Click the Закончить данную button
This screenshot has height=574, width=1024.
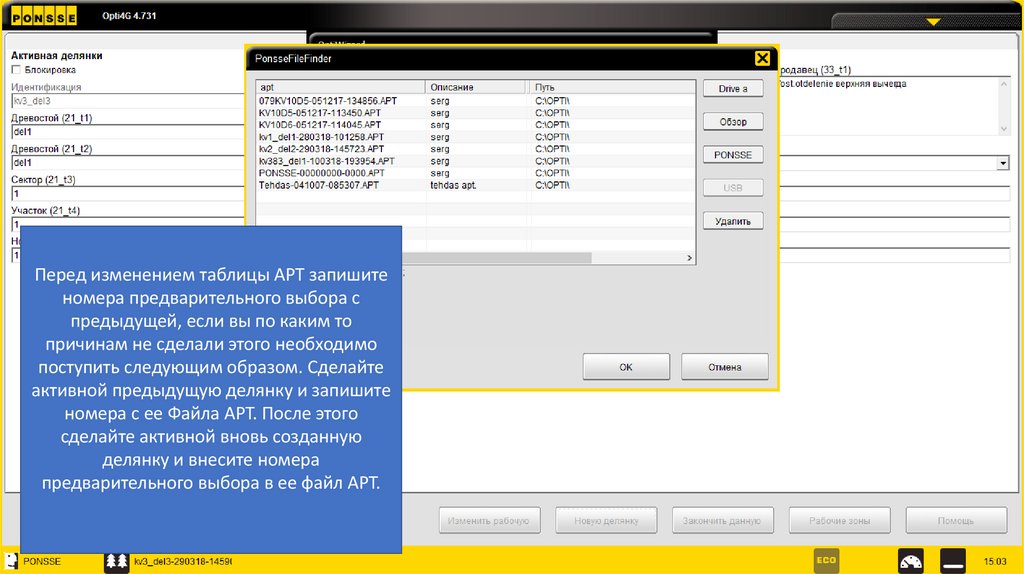point(723,520)
